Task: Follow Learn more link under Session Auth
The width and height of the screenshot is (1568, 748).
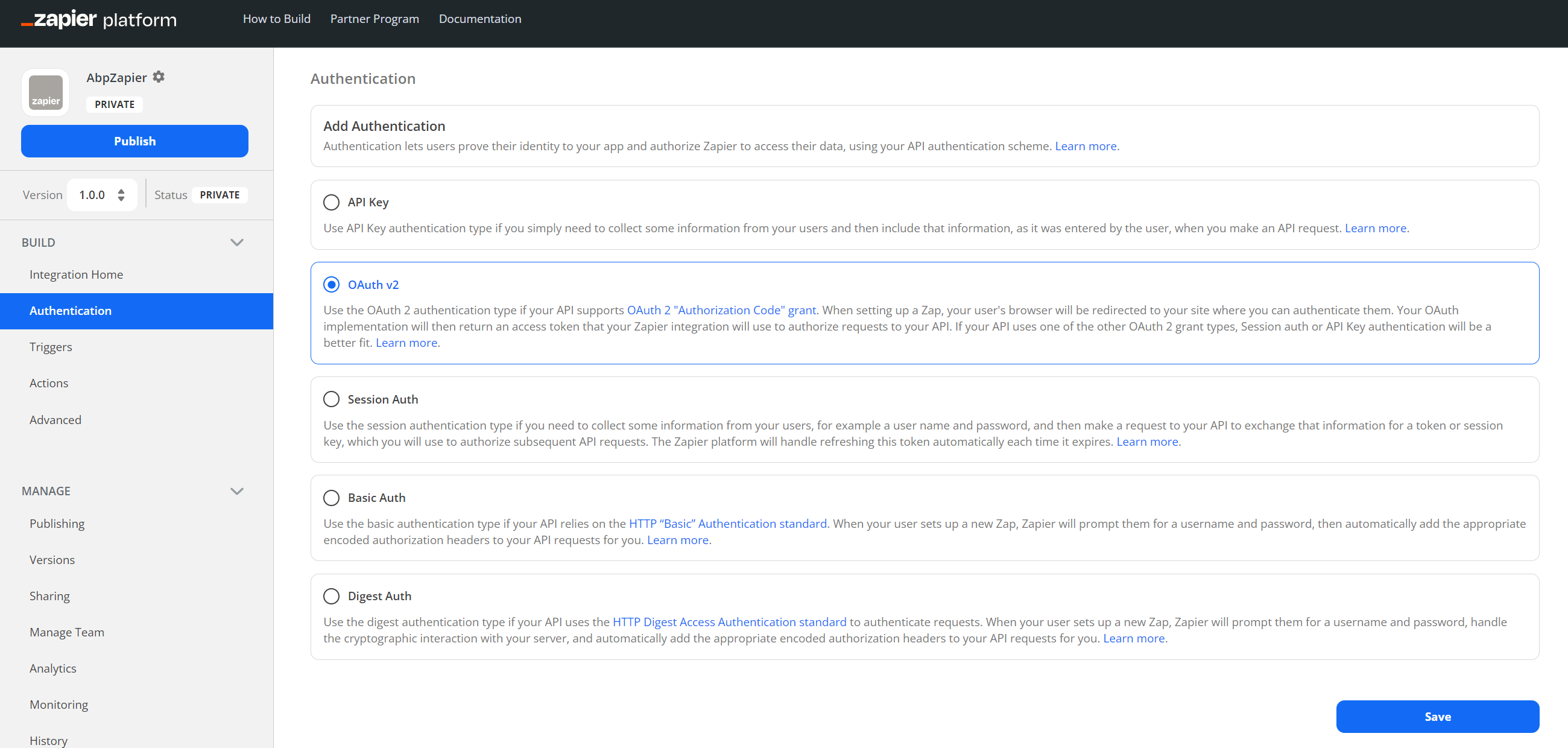Action: [1147, 442]
